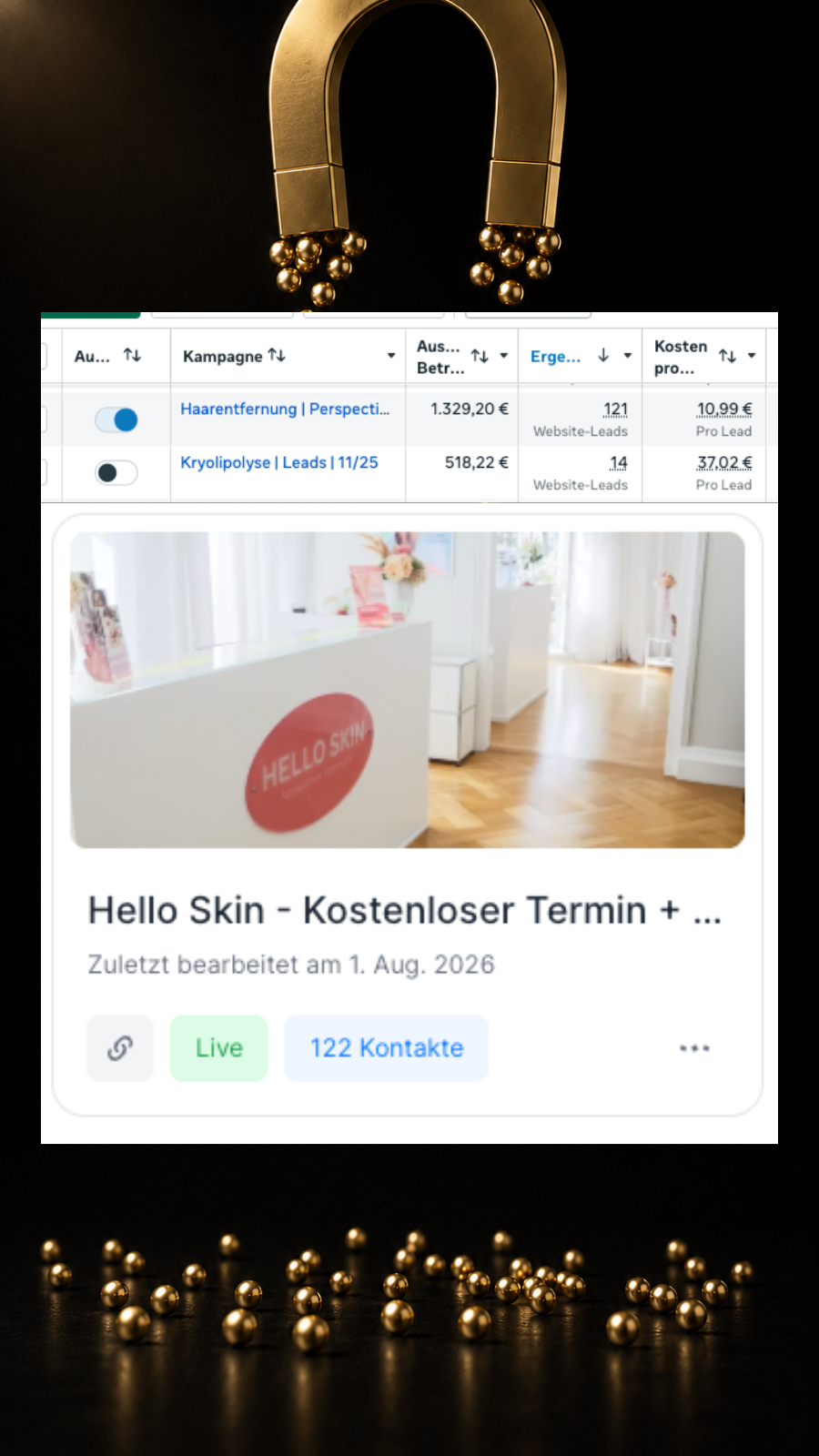
Task: Click the 518,22 € amount spent cell
Action: (476, 462)
